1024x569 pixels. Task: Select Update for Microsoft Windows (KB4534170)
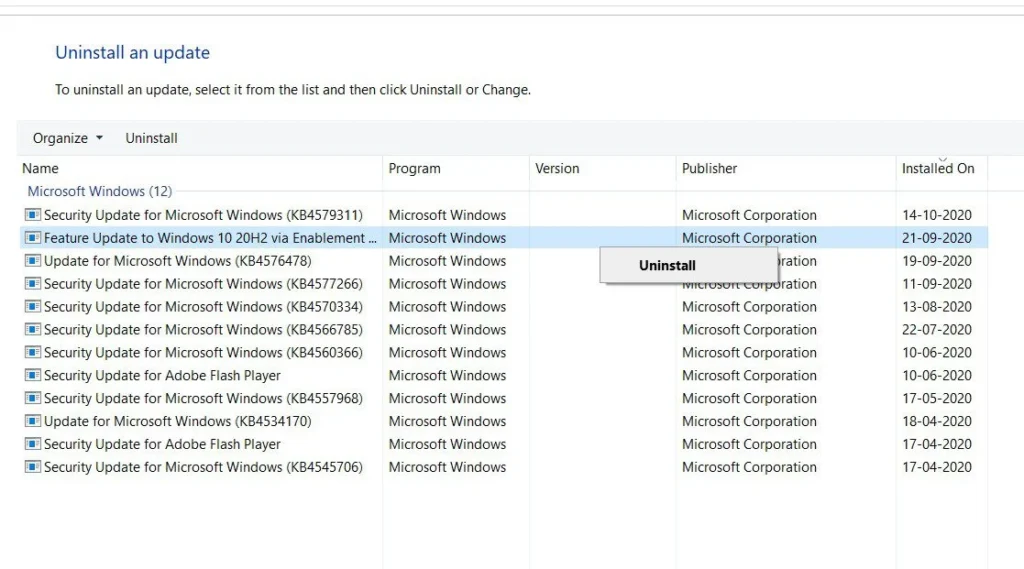pos(178,421)
